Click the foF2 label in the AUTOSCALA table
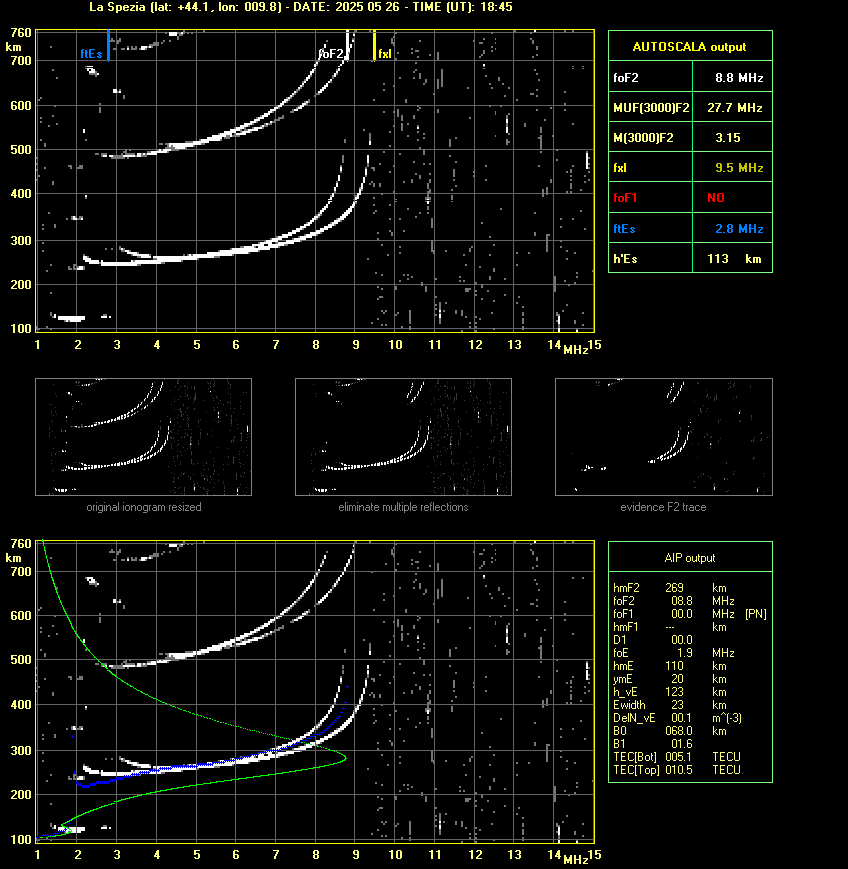 coord(626,78)
